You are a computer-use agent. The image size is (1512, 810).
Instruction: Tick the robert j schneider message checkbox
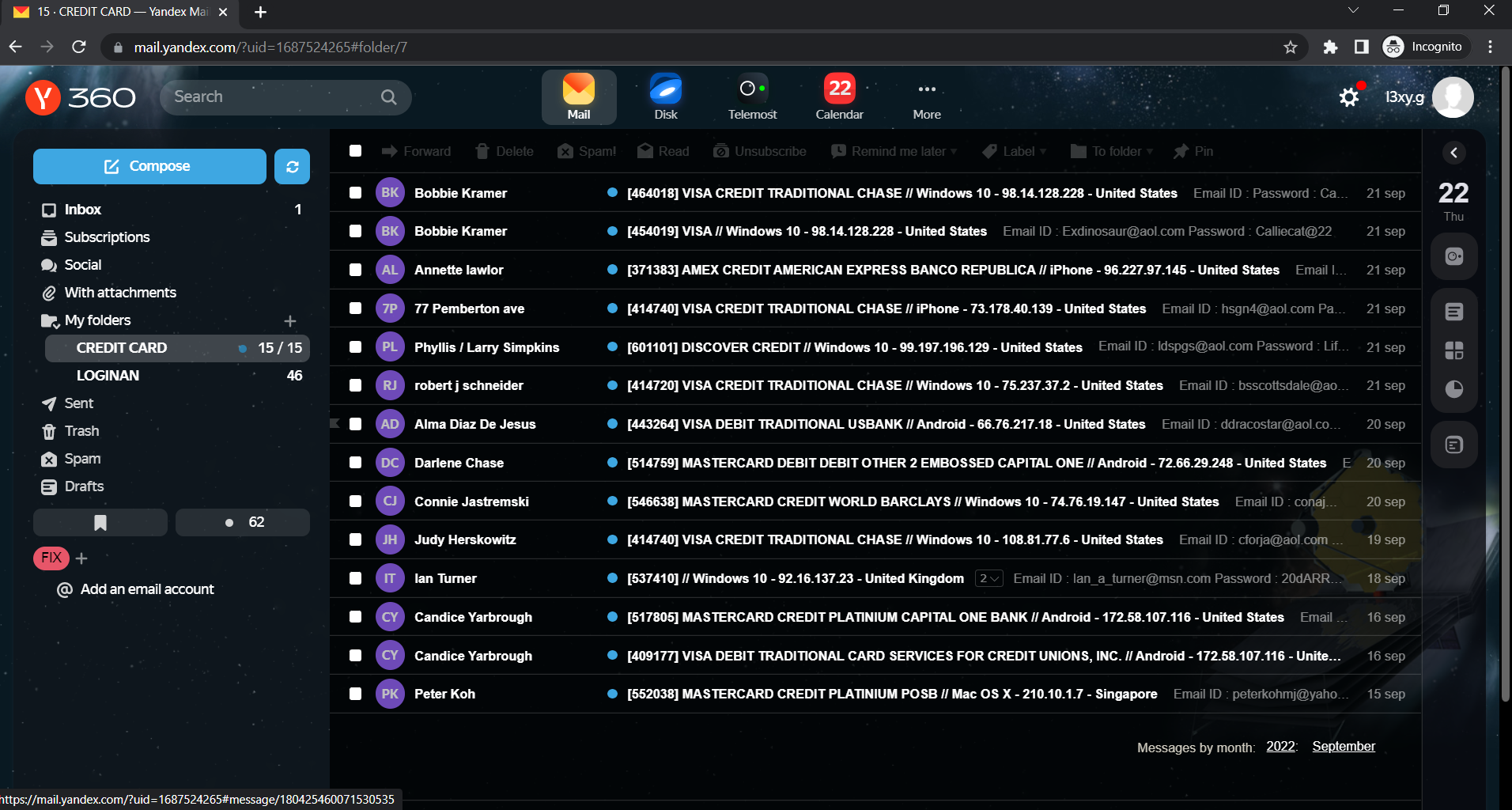[356, 385]
